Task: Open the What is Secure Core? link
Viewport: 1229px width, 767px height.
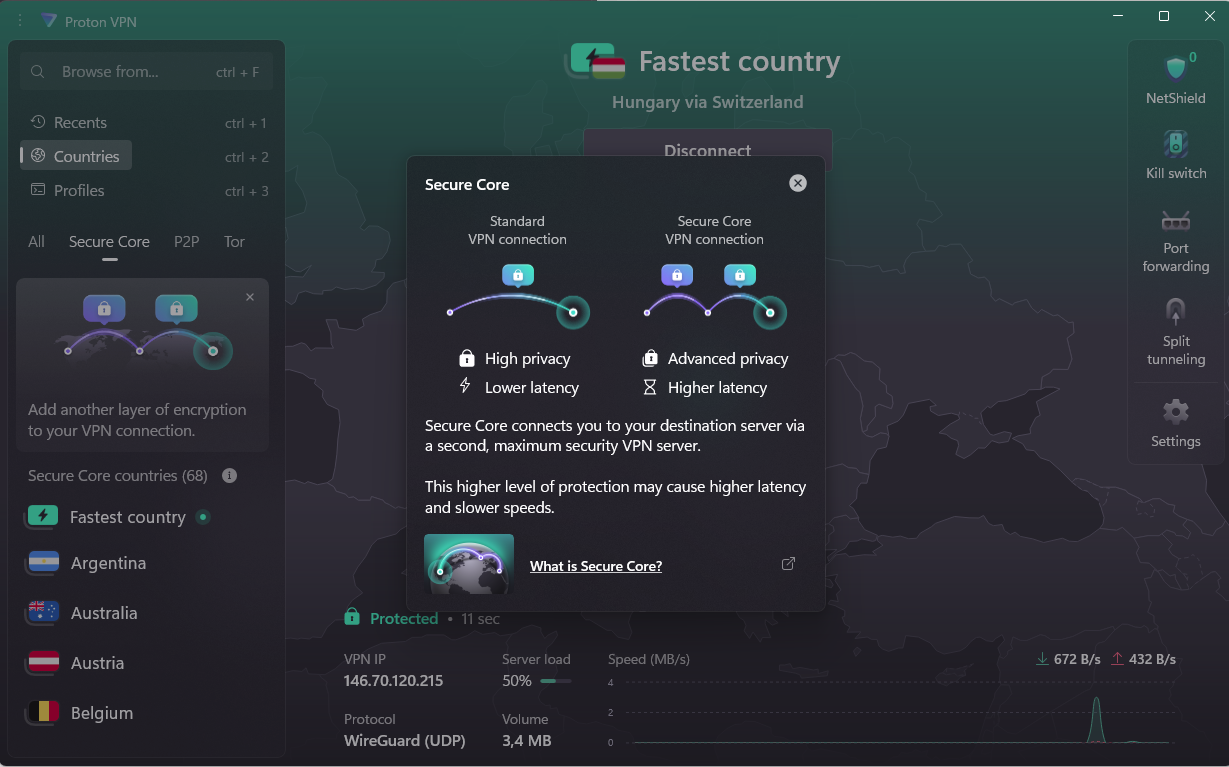Action: (596, 566)
